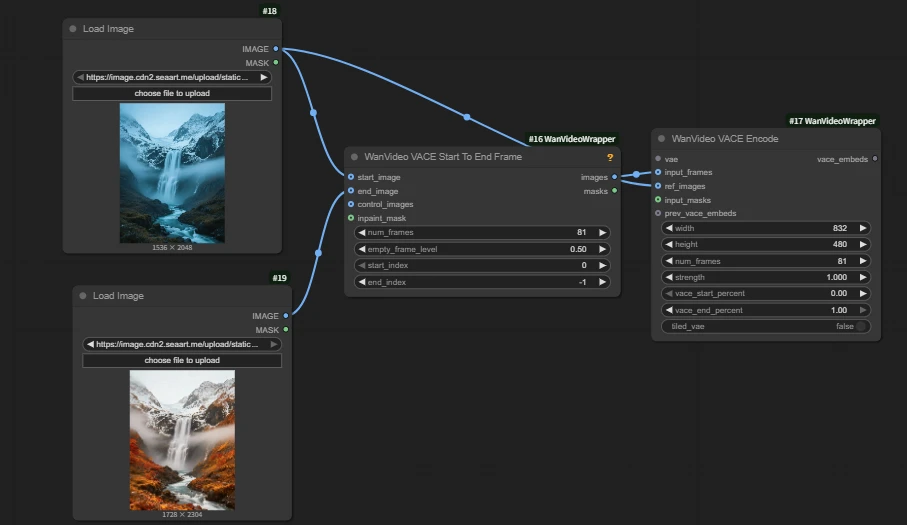907x525 pixels.
Task: Collapse Load Image node #19 with its title dot
Action: point(82,296)
